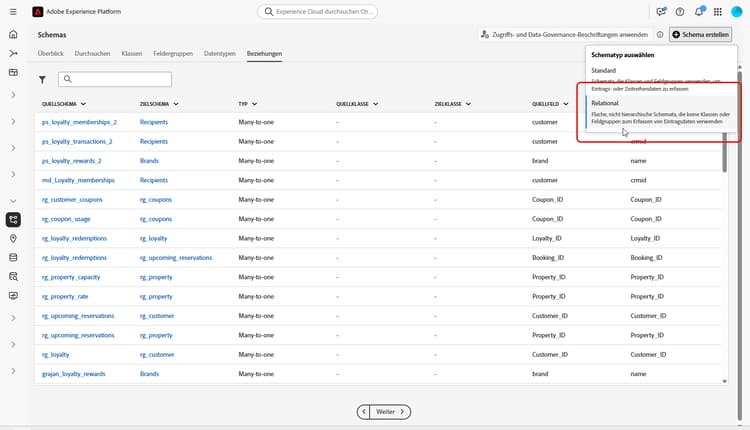Open the QUELLKLASSE column dropdown

coord(375,104)
